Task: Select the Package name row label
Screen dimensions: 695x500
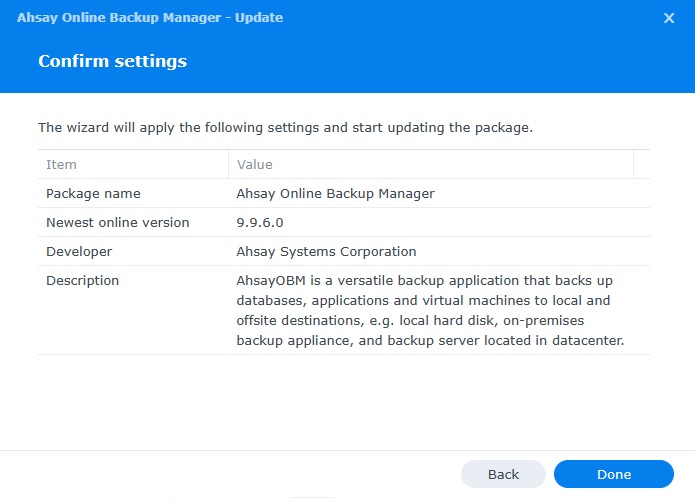Action: pos(93,193)
